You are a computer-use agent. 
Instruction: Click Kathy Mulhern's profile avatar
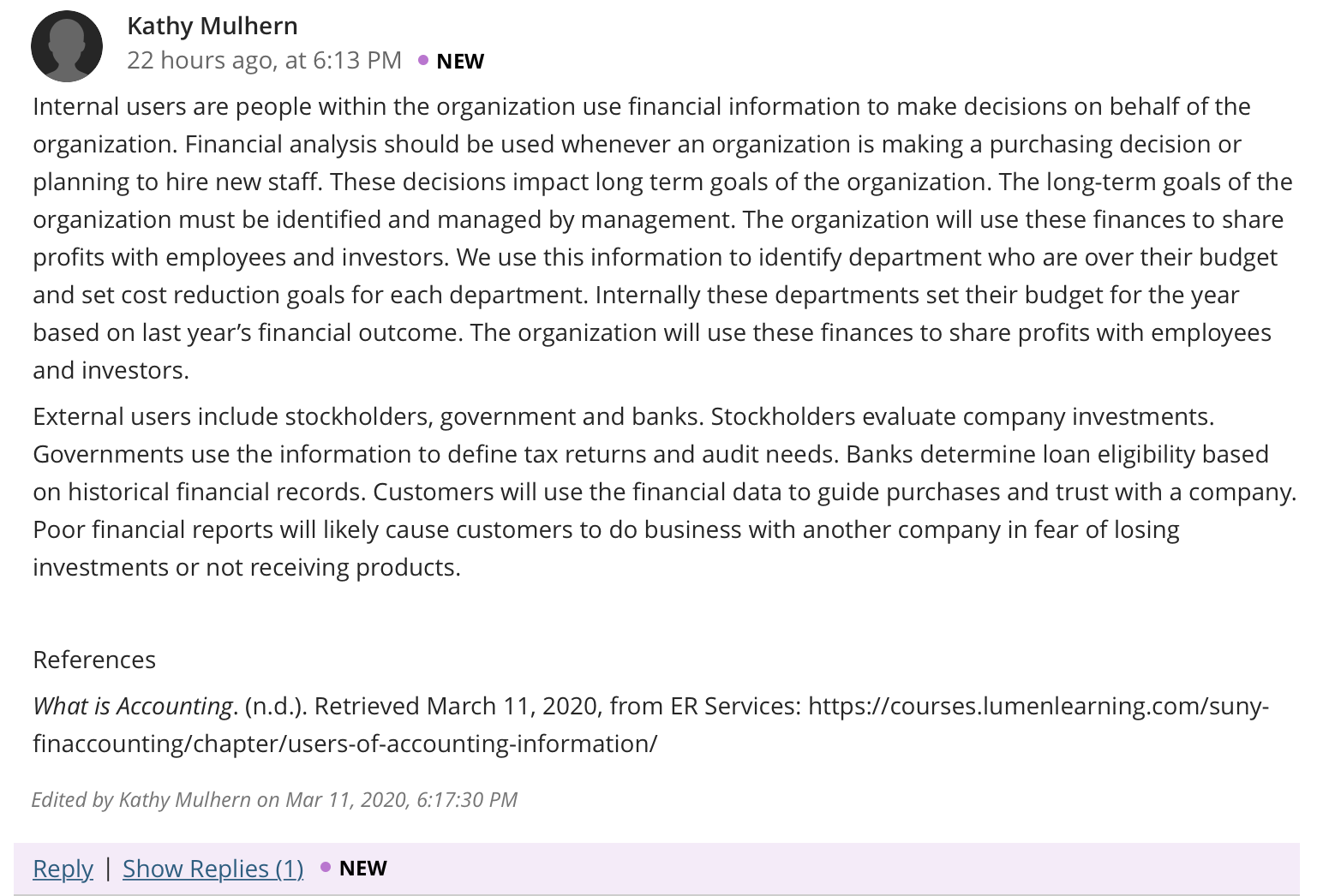click(x=67, y=46)
